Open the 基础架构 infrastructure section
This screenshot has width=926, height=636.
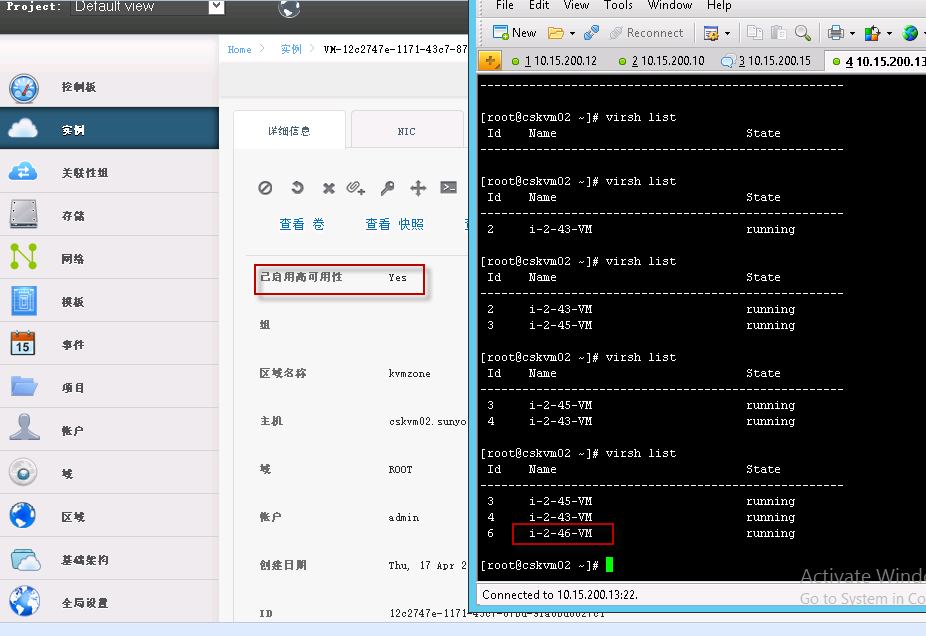pyautogui.click(x=109, y=560)
